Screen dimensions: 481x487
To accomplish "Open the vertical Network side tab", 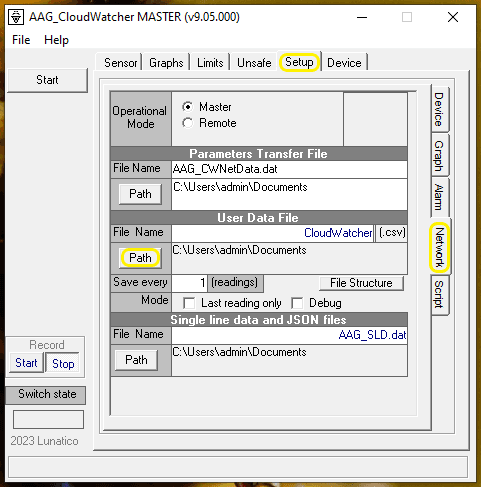I will (x=440, y=247).
